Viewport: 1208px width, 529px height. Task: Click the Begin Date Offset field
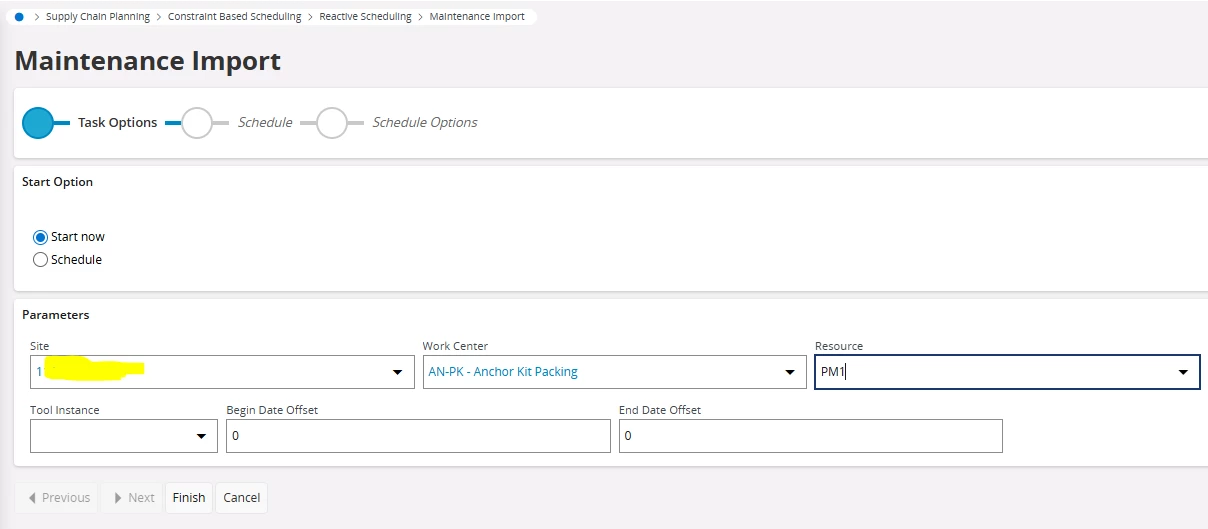pyautogui.click(x=418, y=436)
